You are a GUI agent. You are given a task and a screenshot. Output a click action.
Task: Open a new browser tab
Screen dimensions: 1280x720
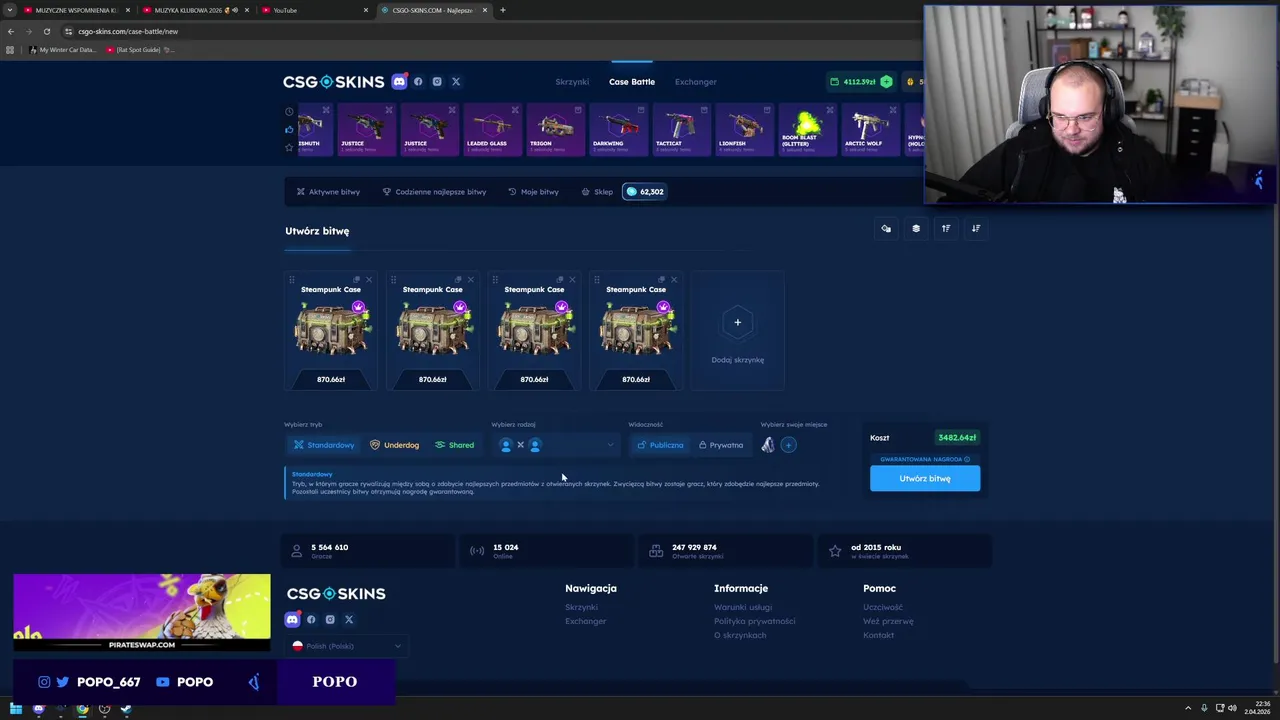[x=502, y=10]
